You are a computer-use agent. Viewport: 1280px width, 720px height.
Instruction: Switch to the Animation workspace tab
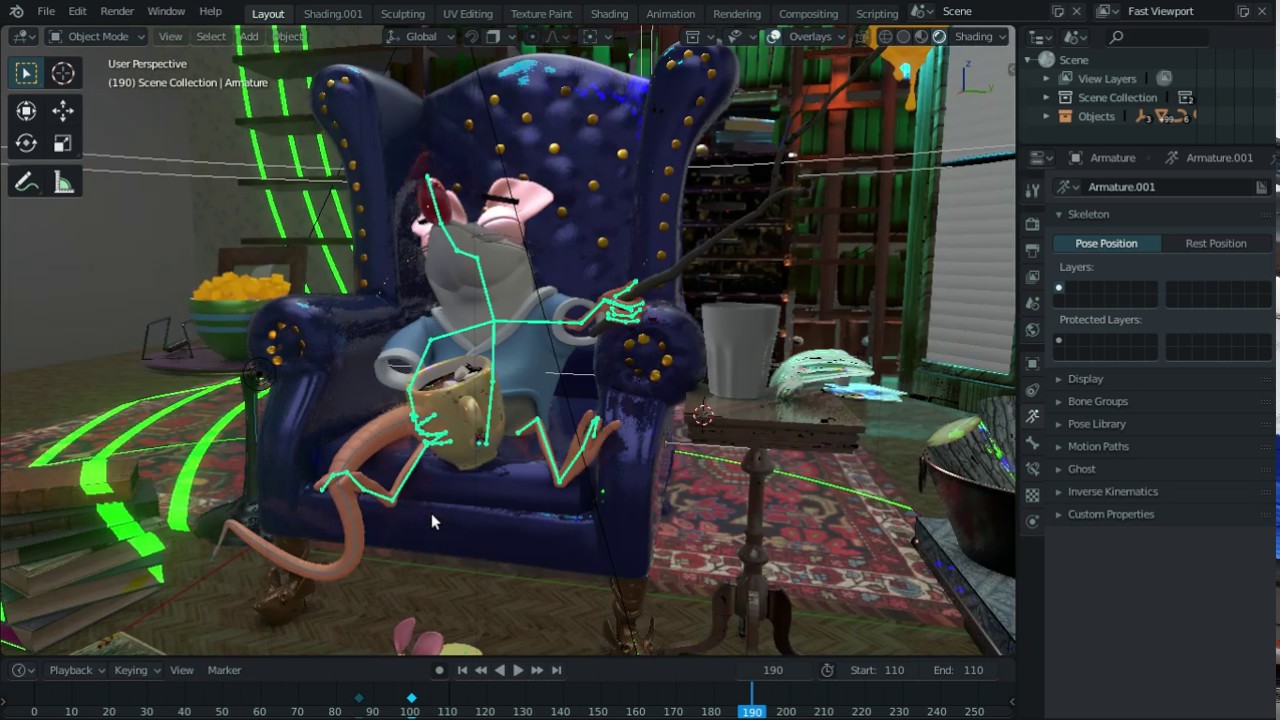click(670, 14)
